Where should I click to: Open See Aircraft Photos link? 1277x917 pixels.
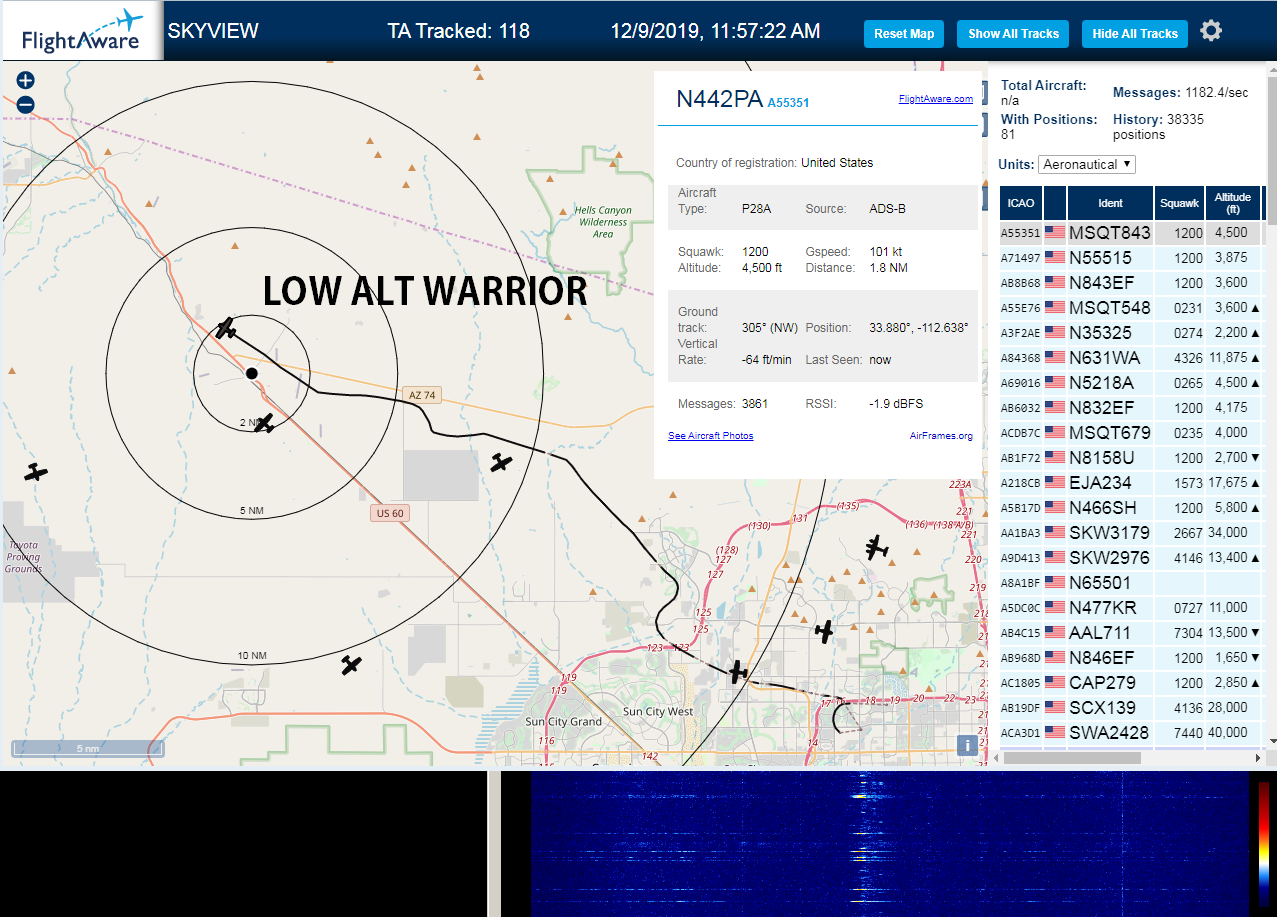tap(711, 436)
